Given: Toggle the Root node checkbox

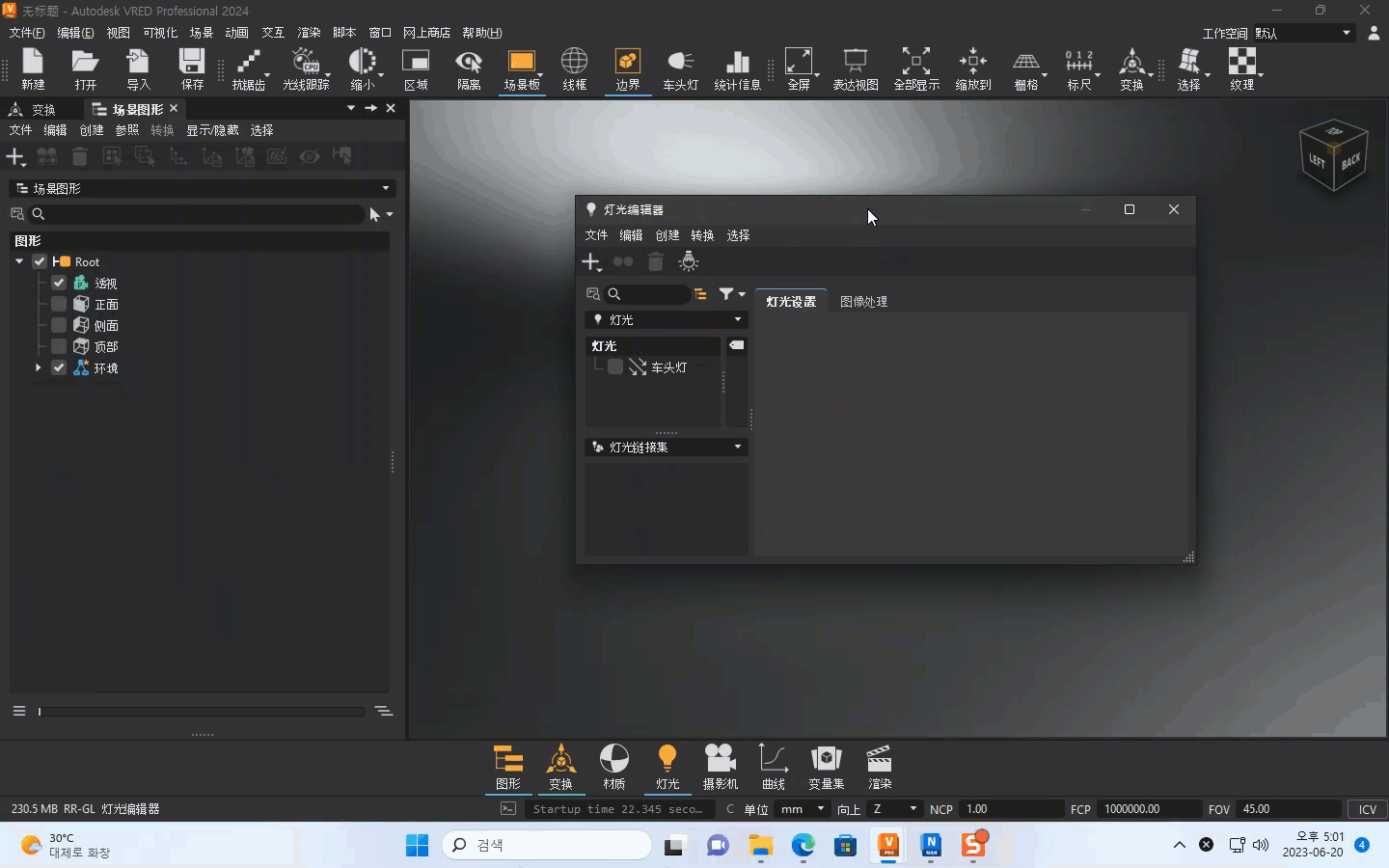Looking at the screenshot, I should pyautogui.click(x=40, y=261).
